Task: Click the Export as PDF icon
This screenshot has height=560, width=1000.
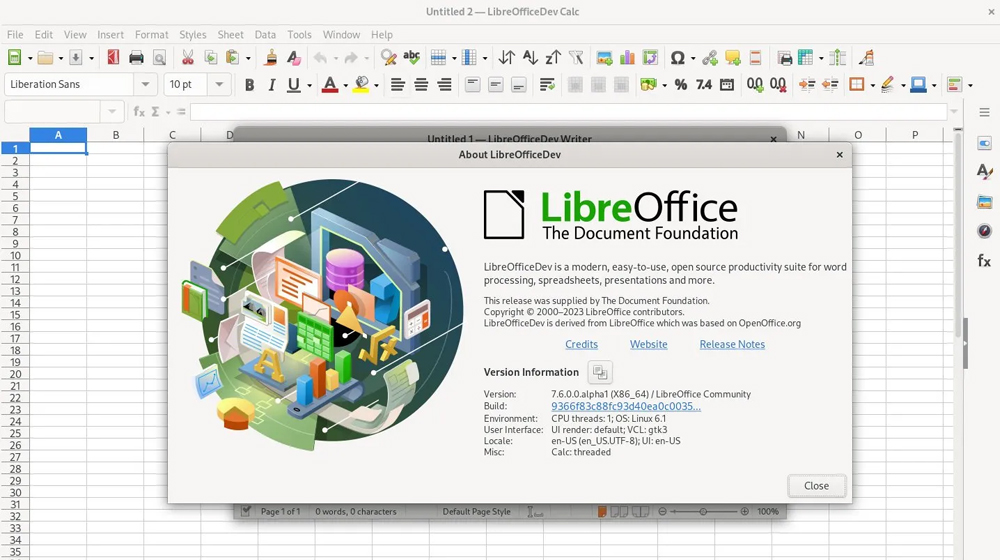Action: [113, 58]
